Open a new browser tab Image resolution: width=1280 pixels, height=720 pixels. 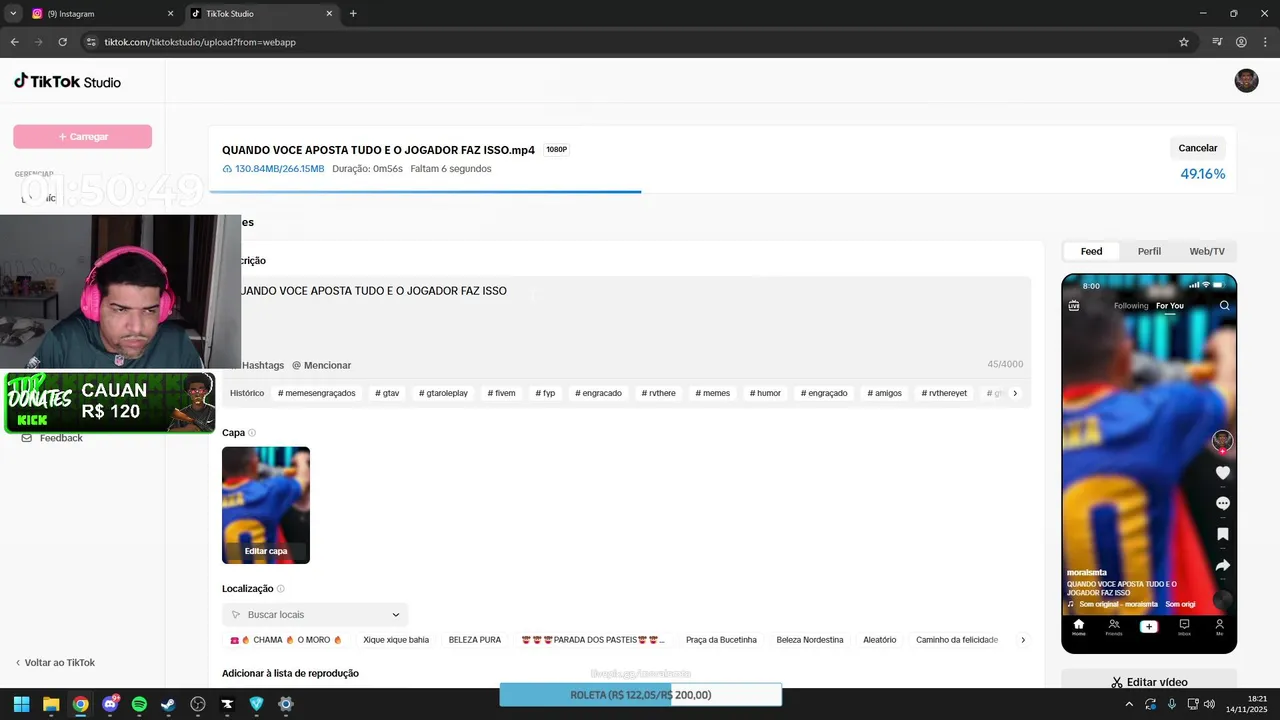(353, 14)
